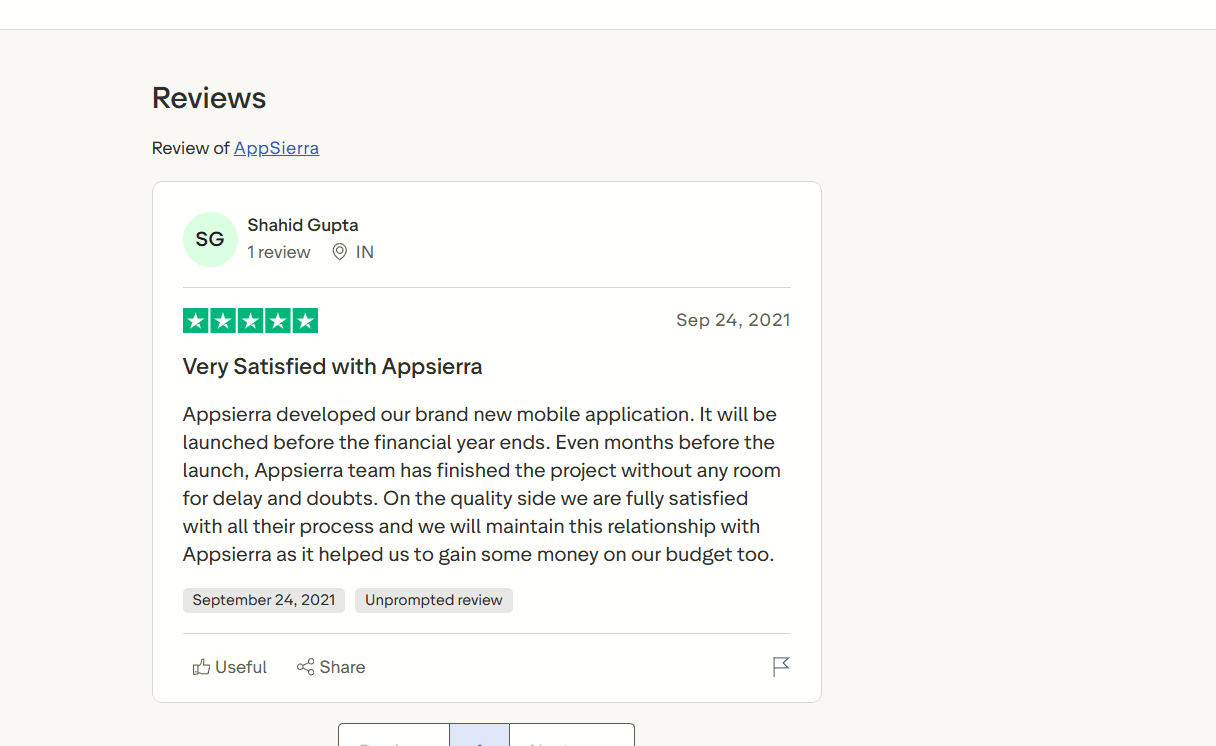Click the Unprompted review label
This screenshot has height=746, width=1216.
pos(433,600)
